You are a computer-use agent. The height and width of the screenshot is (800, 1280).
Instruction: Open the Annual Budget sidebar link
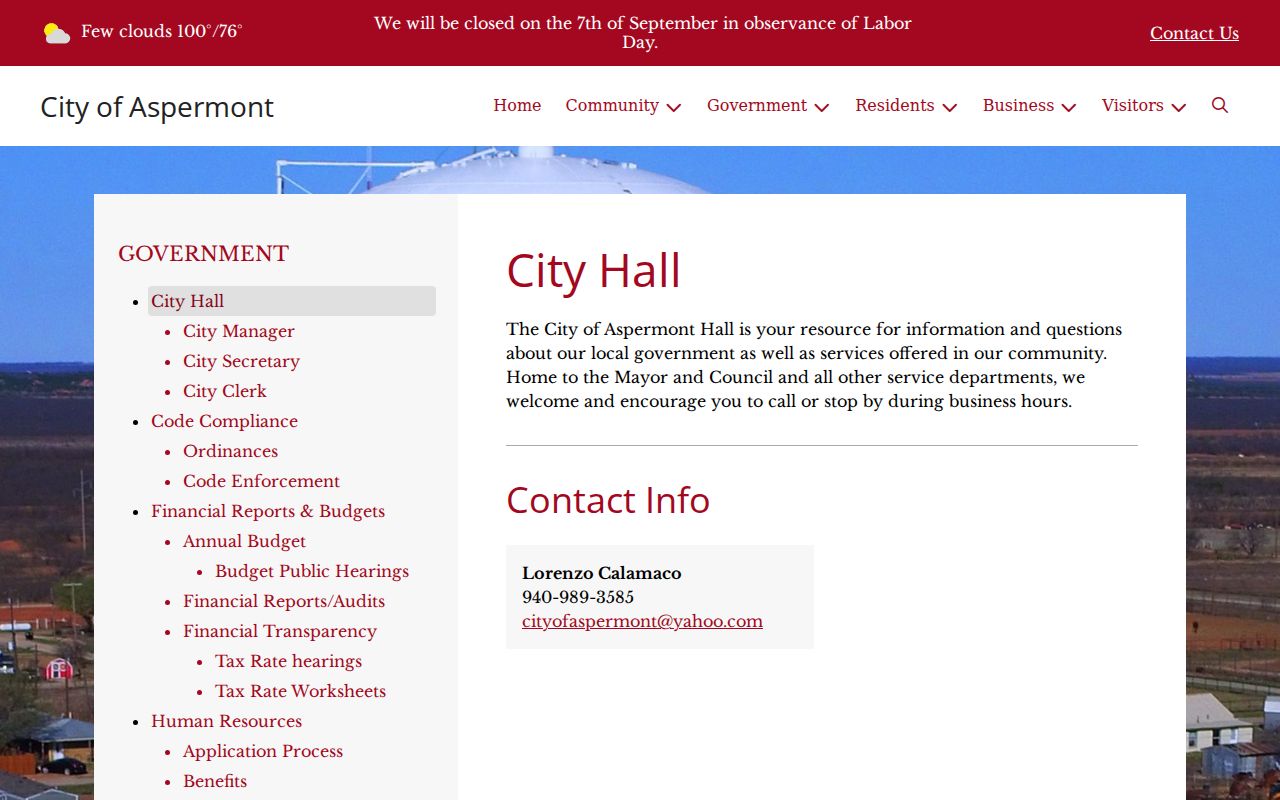pos(244,541)
